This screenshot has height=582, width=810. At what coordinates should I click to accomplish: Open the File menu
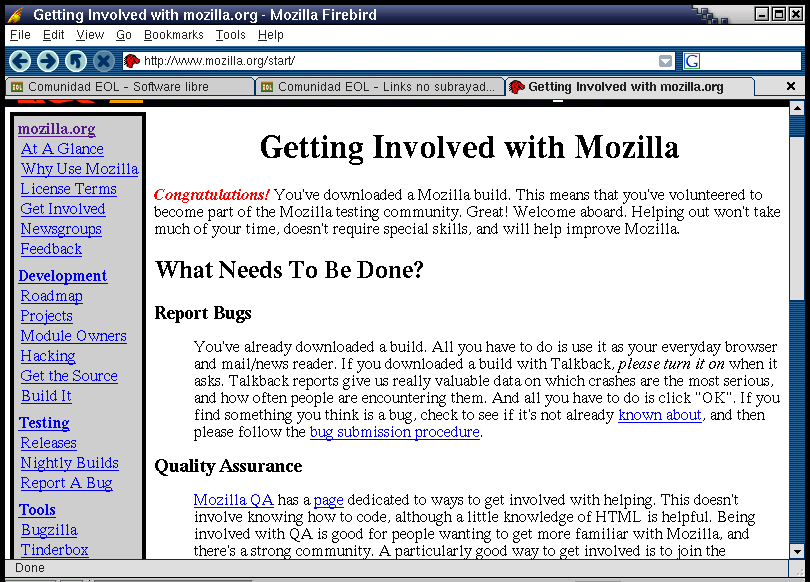pos(20,35)
